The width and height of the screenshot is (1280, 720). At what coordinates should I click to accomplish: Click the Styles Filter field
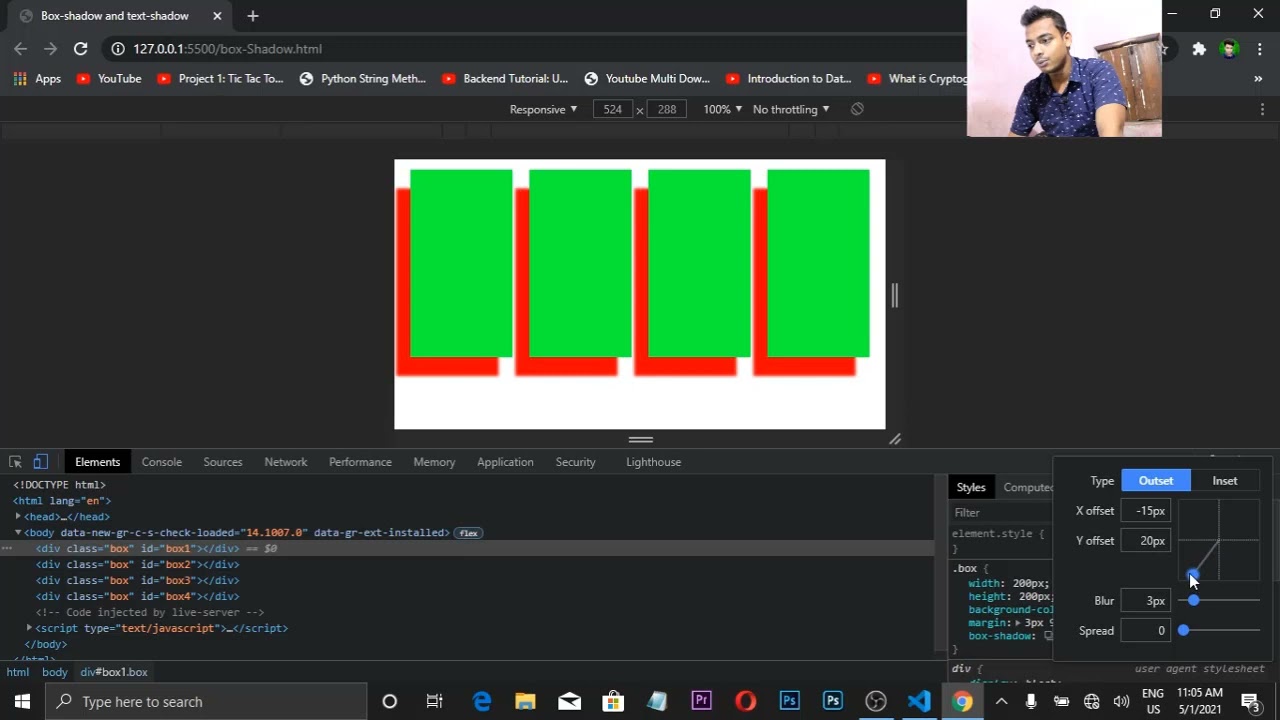[1000, 512]
